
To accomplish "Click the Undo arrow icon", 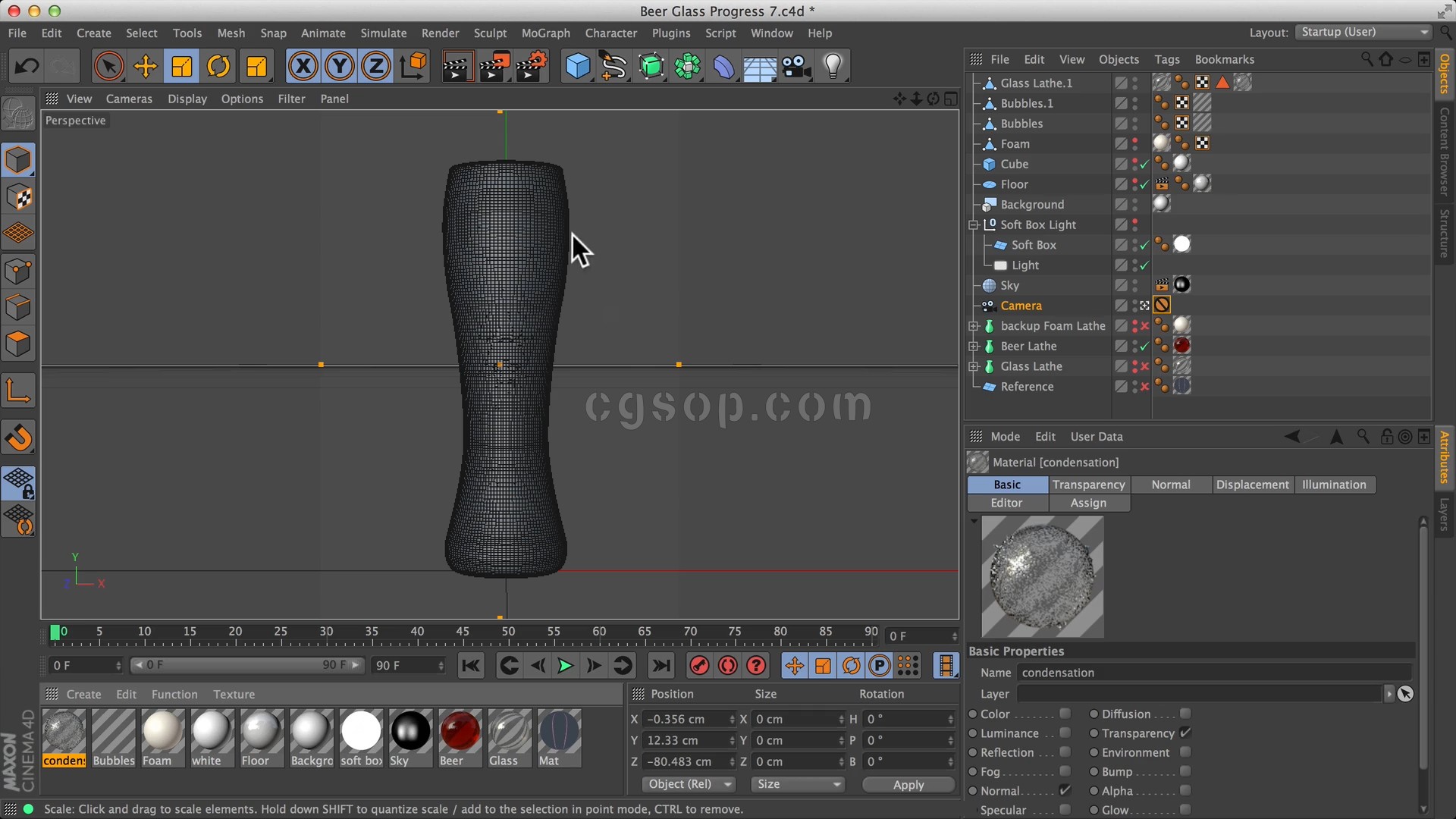I will (x=27, y=67).
